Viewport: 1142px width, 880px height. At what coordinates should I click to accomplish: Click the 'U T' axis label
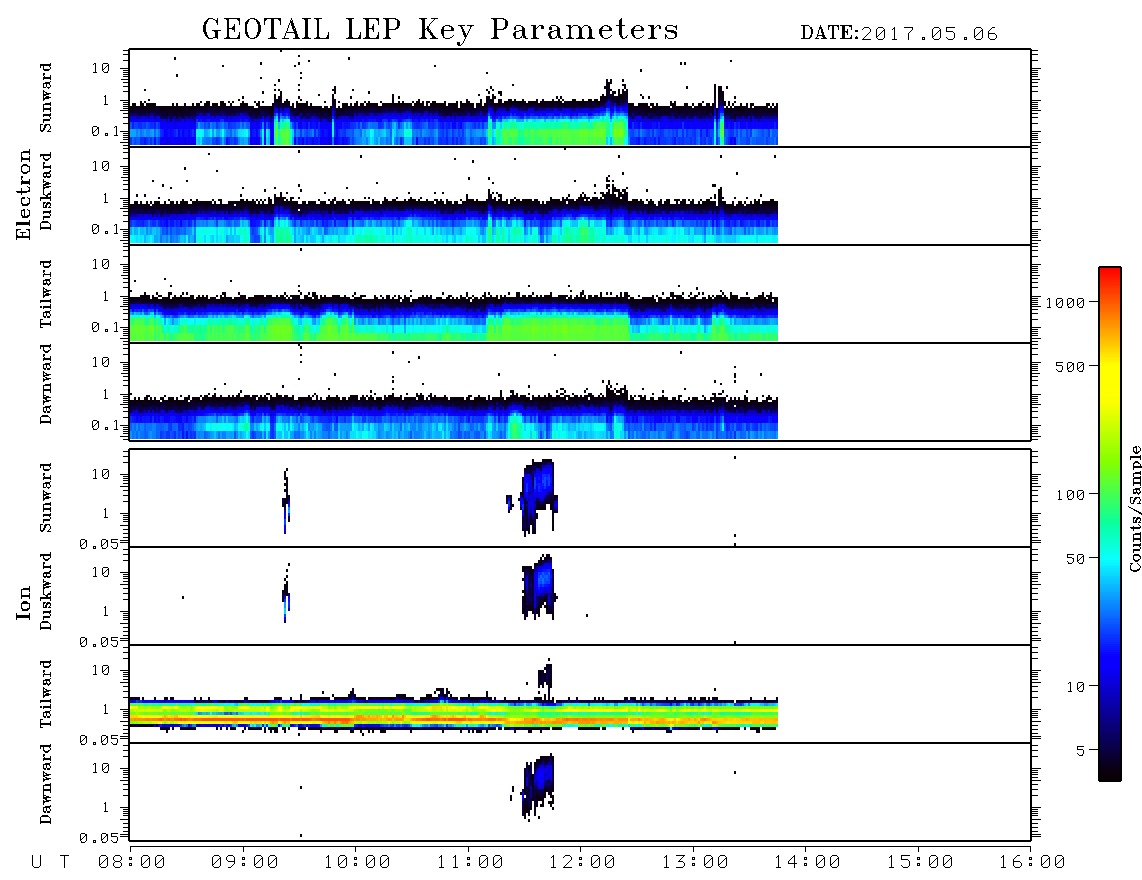51,863
